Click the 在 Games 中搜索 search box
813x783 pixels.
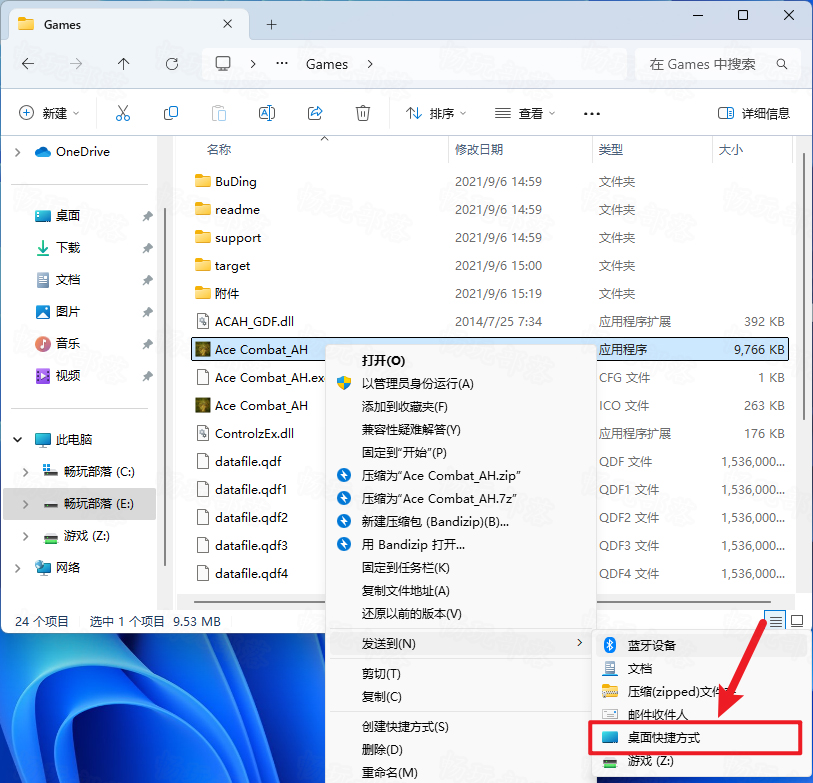pos(718,64)
